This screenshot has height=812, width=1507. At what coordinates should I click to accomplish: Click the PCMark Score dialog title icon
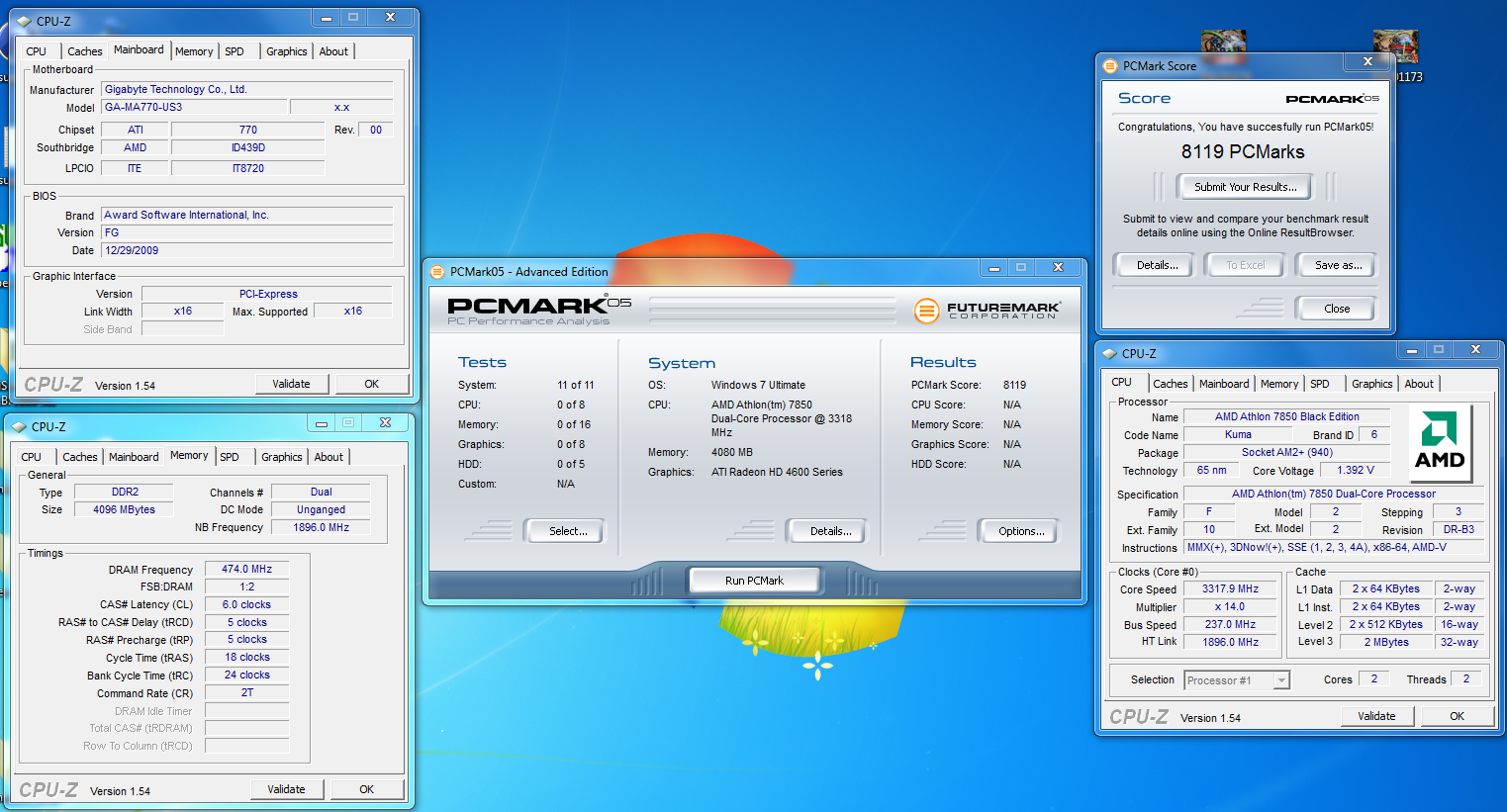1110,66
